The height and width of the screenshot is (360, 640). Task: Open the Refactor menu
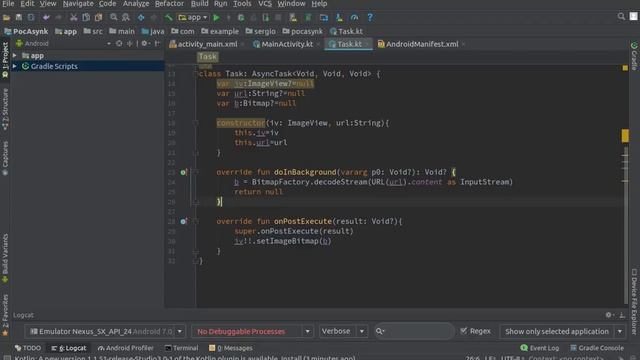point(169,4)
